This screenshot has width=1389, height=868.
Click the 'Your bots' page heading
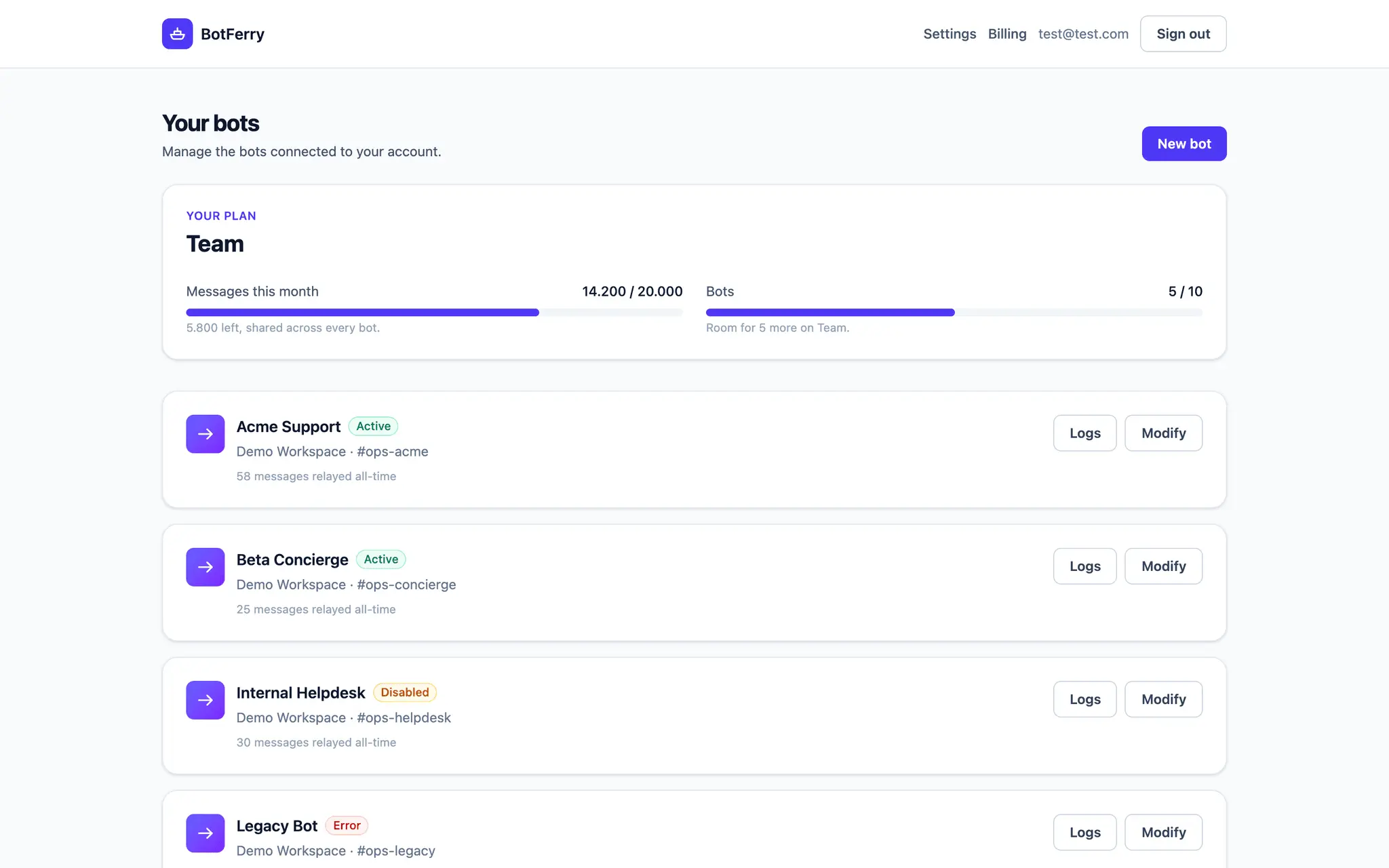click(210, 123)
